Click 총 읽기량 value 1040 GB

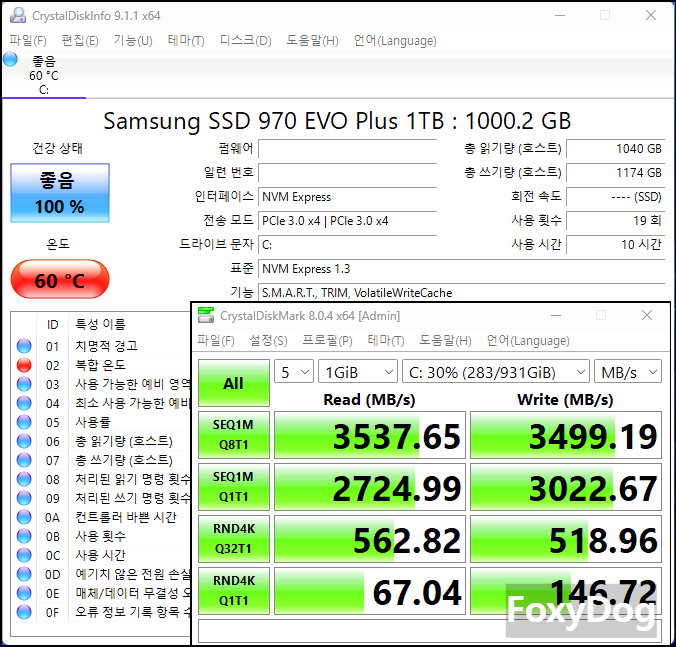616,149
